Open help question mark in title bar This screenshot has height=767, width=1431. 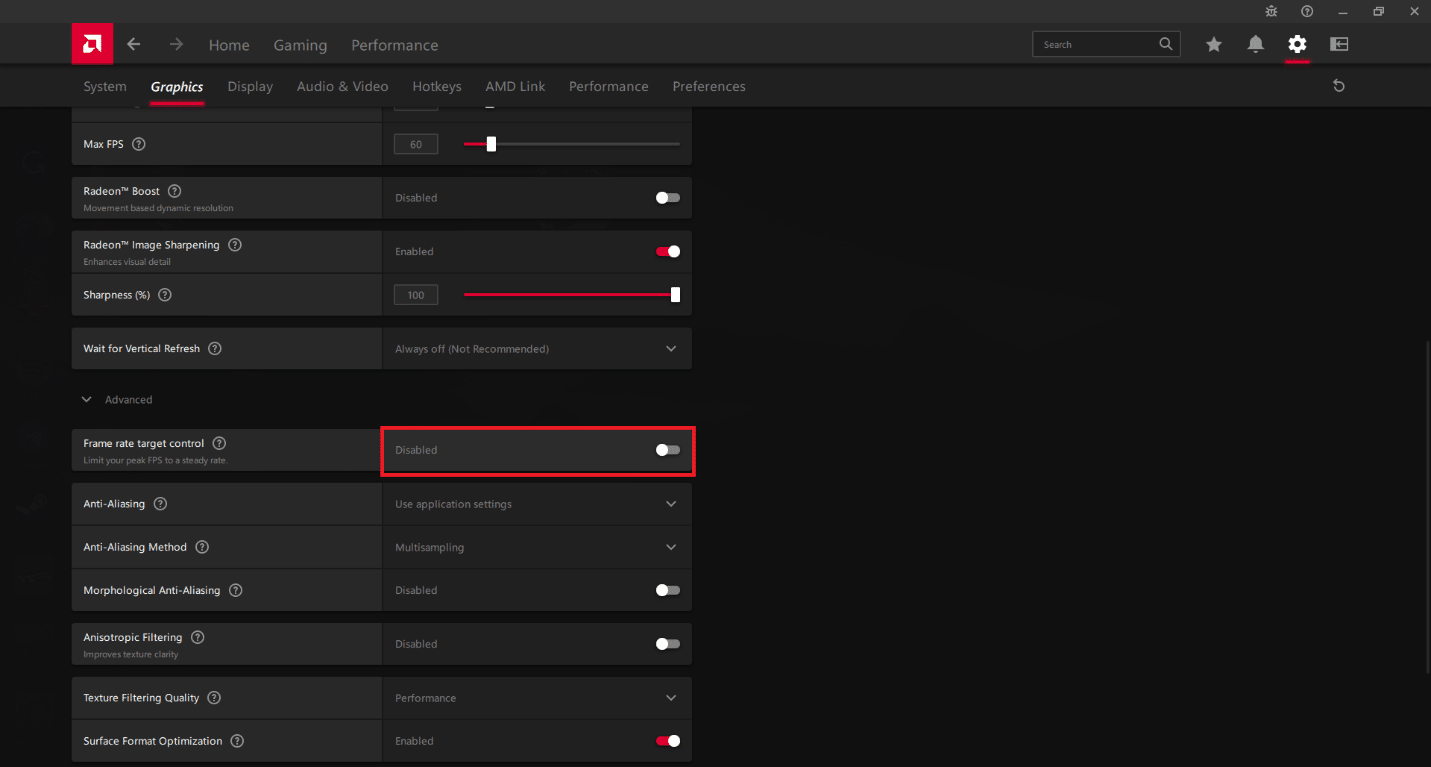[x=1307, y=11]
